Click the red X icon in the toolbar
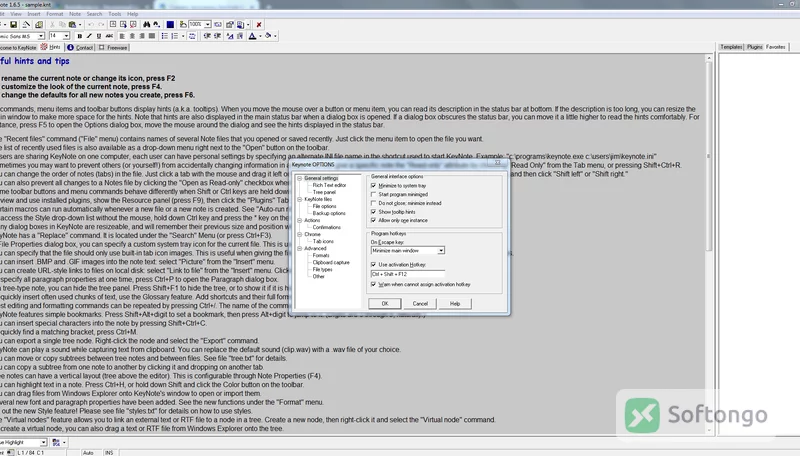Screen dimensions: 800x456 tap(259, 24)
